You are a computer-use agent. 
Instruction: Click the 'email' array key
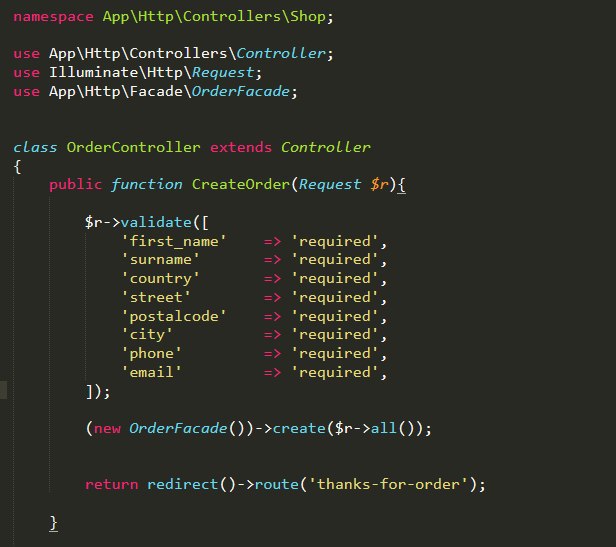click(x=152, y=373)
